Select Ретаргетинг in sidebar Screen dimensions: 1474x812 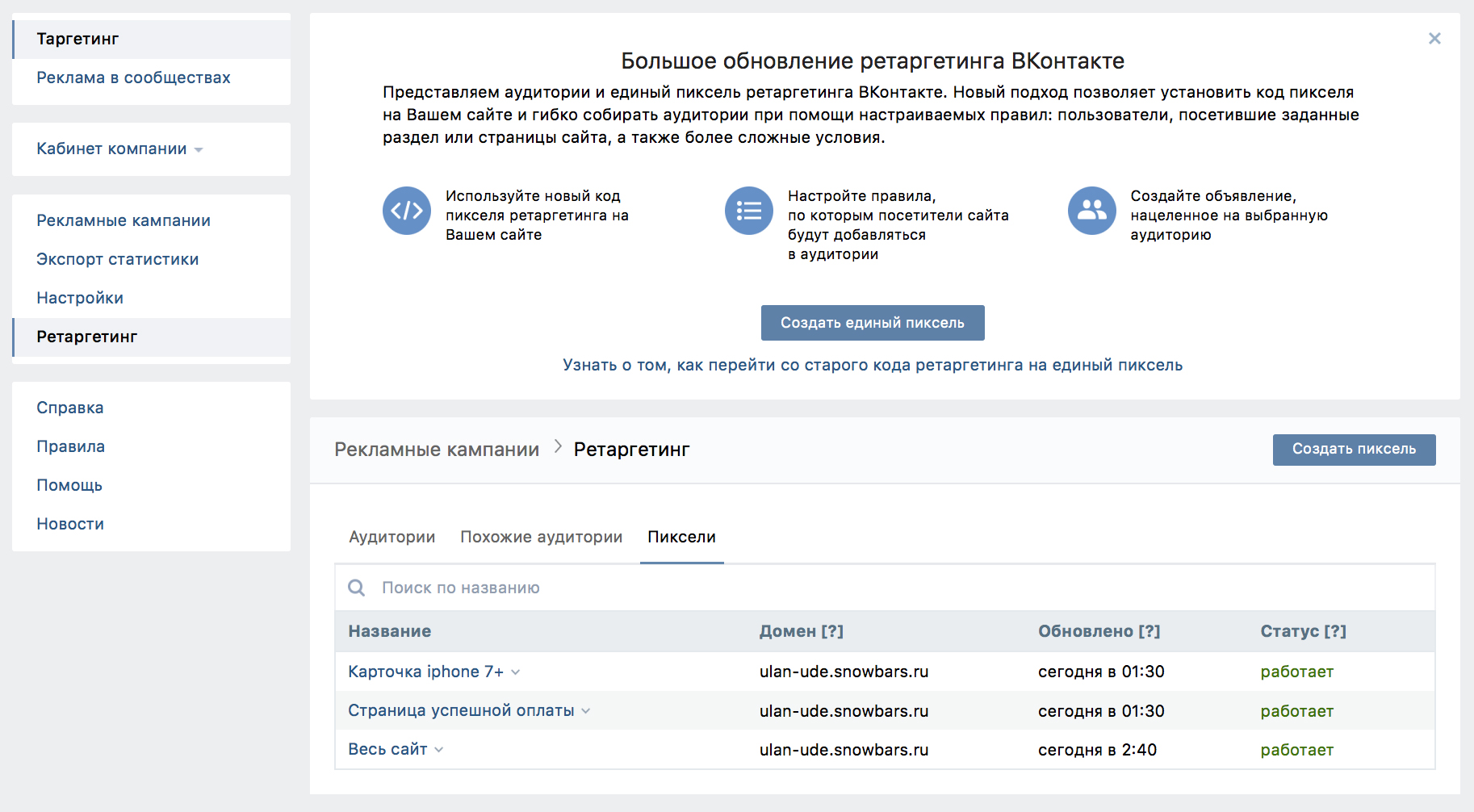(x=152, y=337)
